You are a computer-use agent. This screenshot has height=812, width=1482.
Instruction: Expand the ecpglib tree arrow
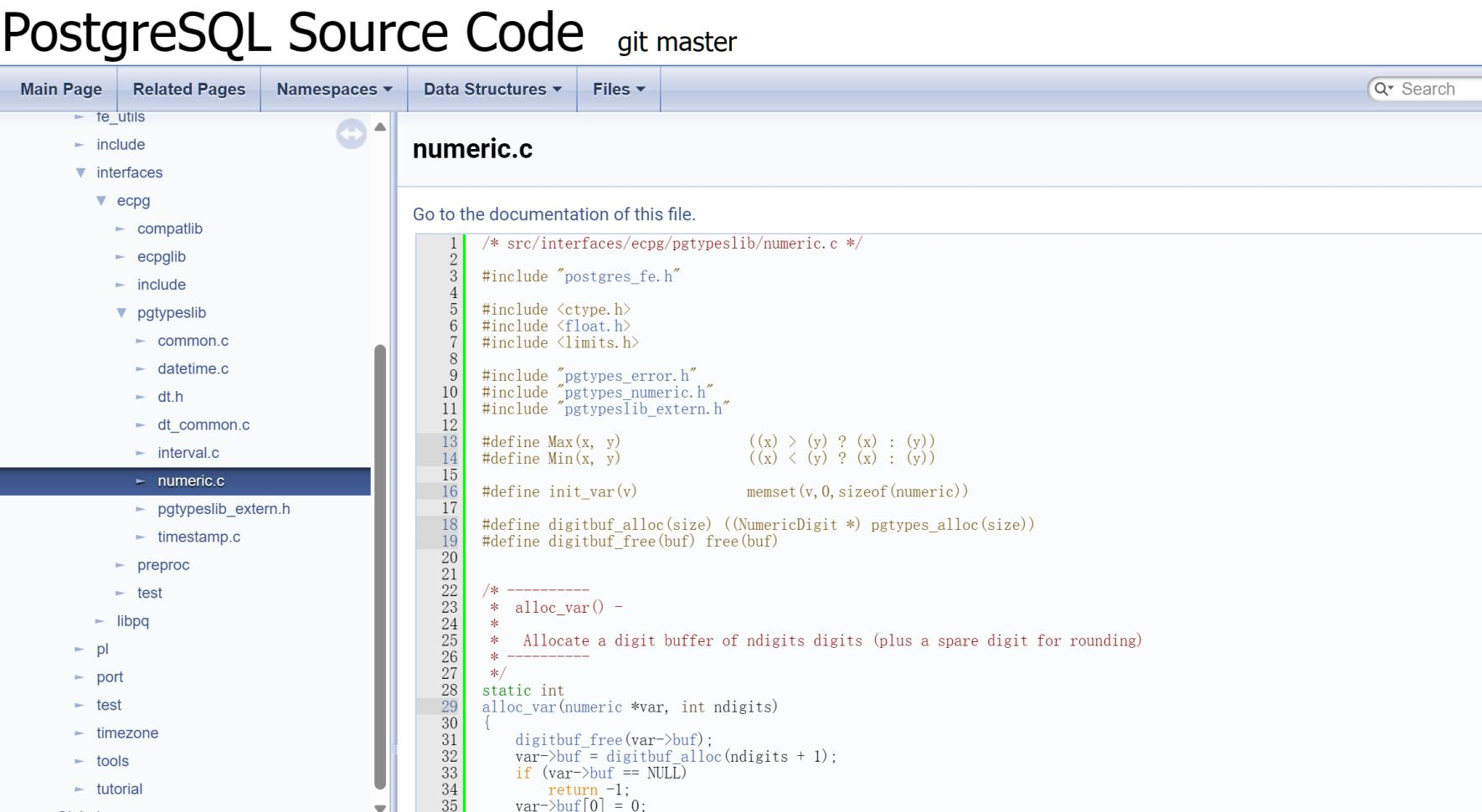121,257
